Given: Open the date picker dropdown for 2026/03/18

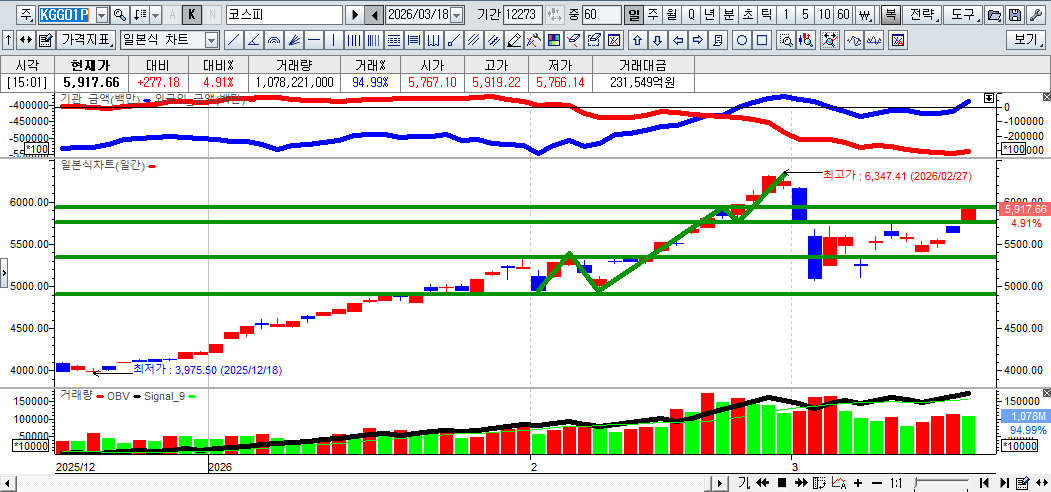Looking at the screenshot, I should [457, 15].
